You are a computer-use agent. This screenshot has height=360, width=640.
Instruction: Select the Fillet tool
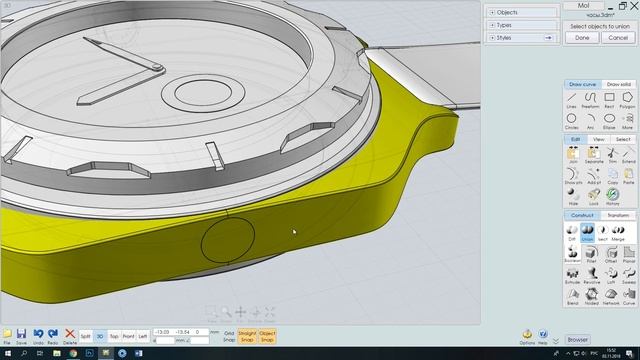591,255
